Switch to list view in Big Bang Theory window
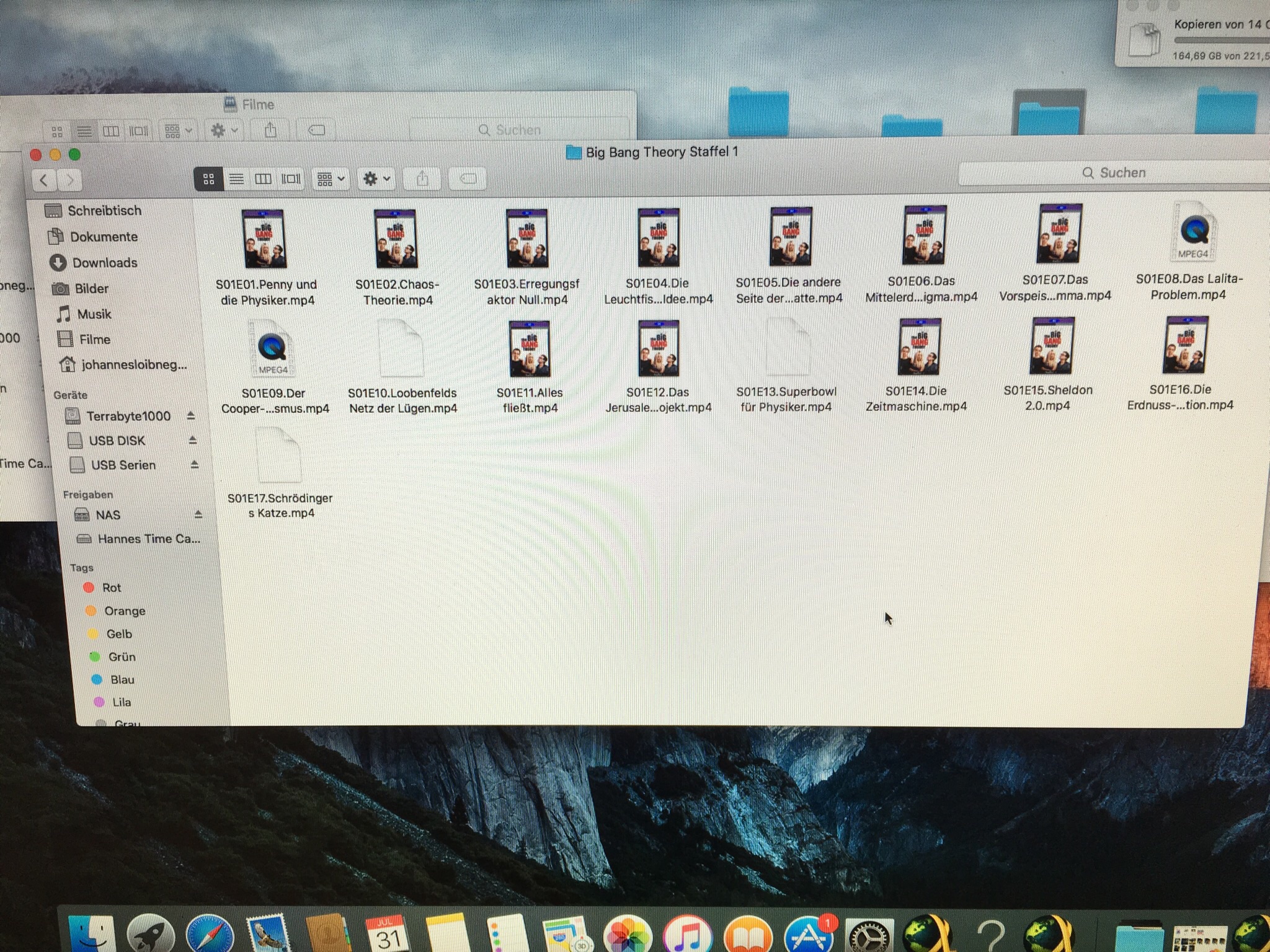Screen dimensions: 1270x952 tap(236, 179)
